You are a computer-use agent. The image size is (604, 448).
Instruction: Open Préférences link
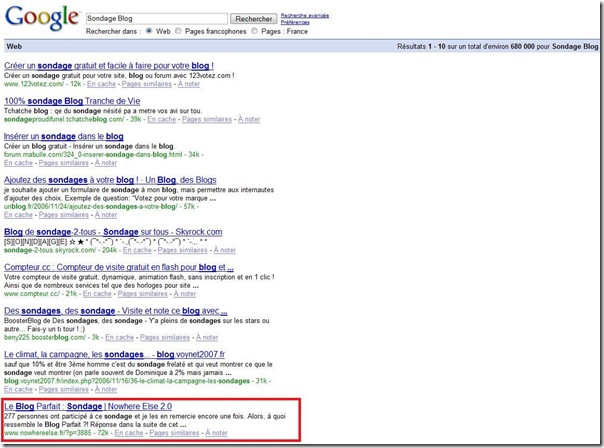[295, 22]
